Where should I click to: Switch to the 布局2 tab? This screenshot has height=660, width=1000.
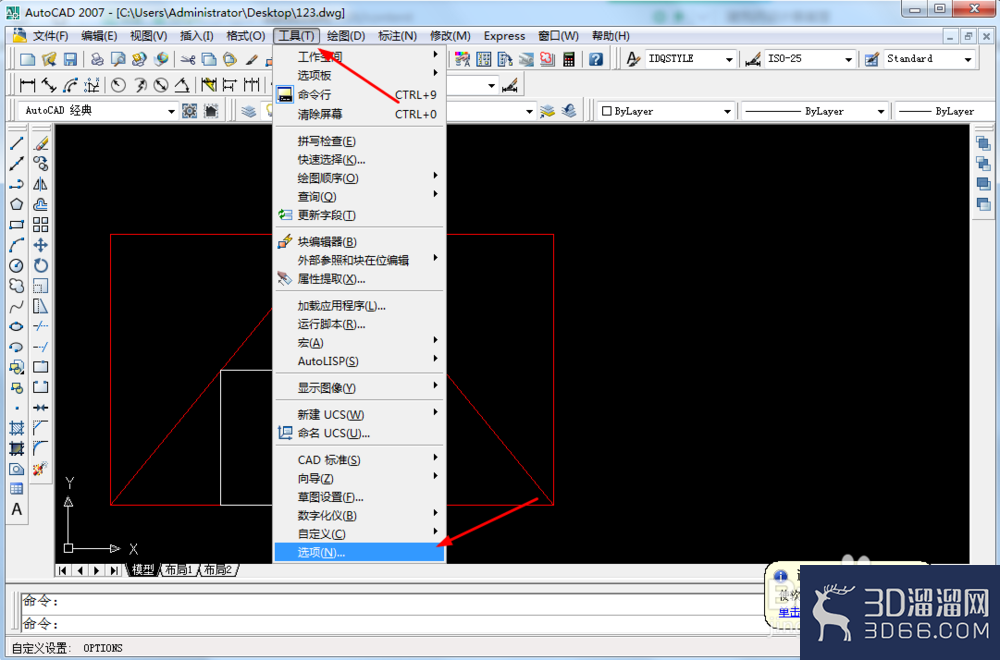tap(218, 569)
